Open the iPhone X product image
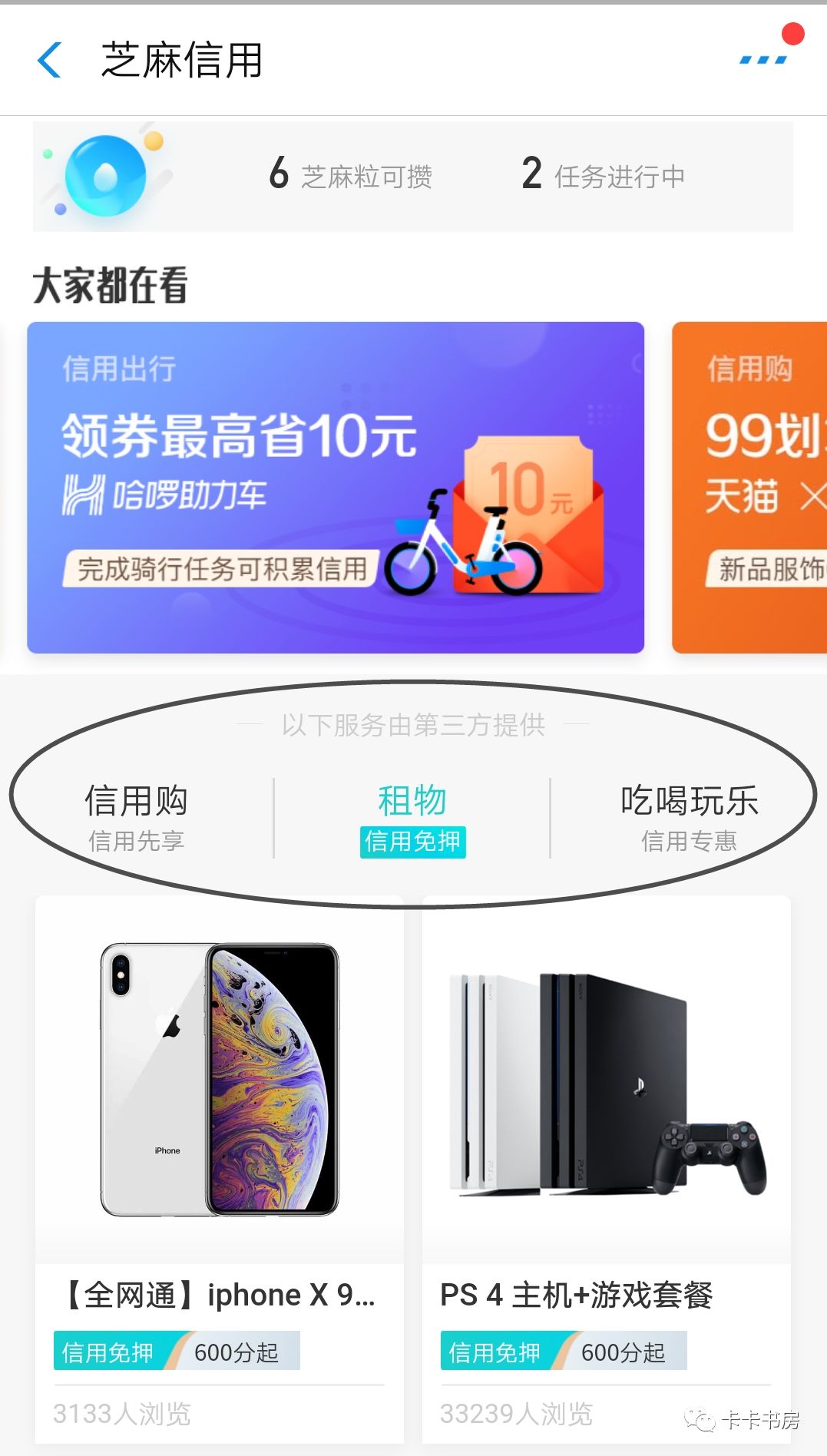The image size is (827, 1456). (220, 1079)
